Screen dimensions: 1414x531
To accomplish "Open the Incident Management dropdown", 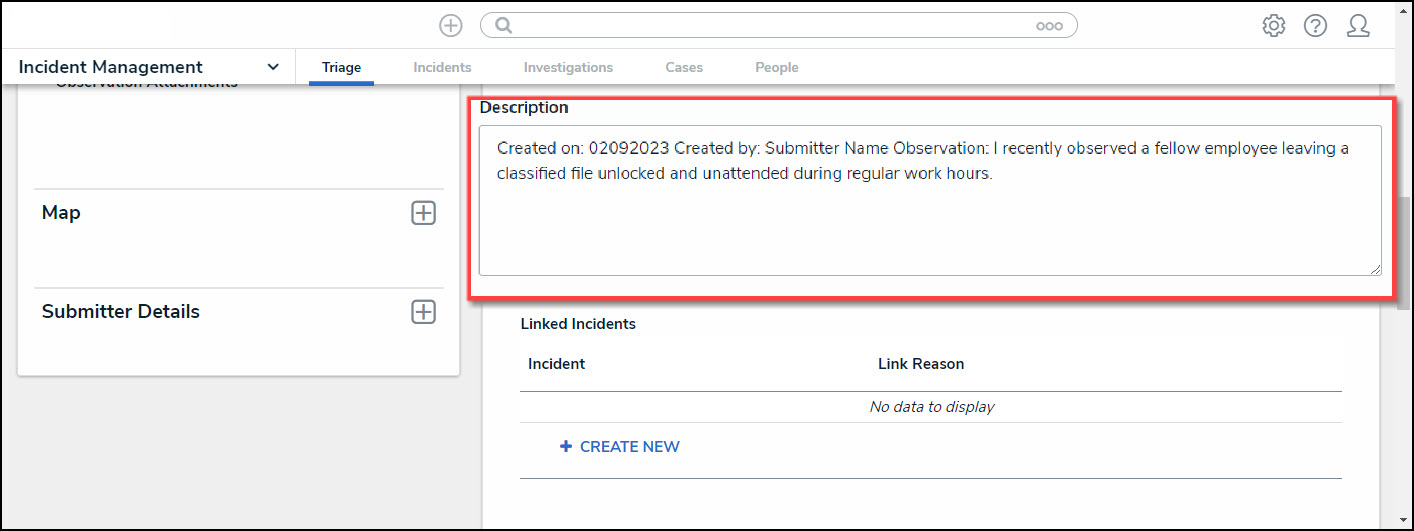I will click(150, 67).
